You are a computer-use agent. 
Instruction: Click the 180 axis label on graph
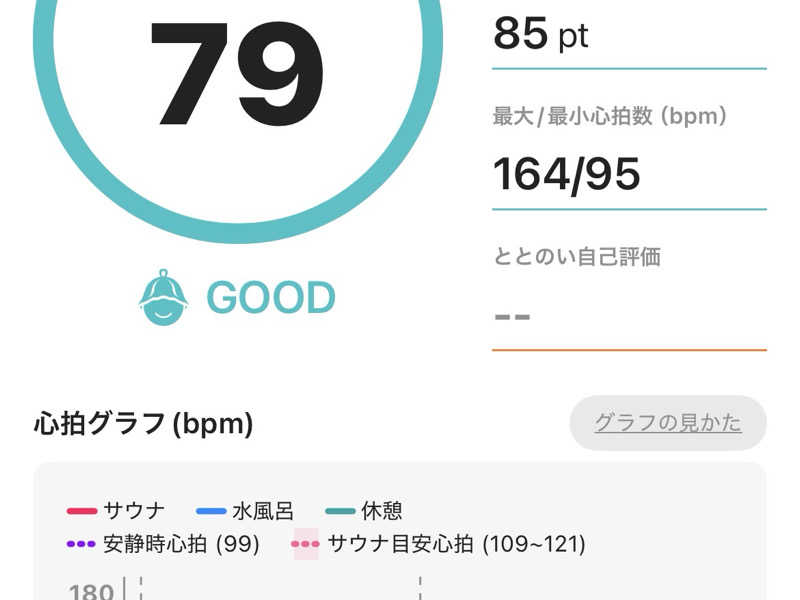click(91, 592)
